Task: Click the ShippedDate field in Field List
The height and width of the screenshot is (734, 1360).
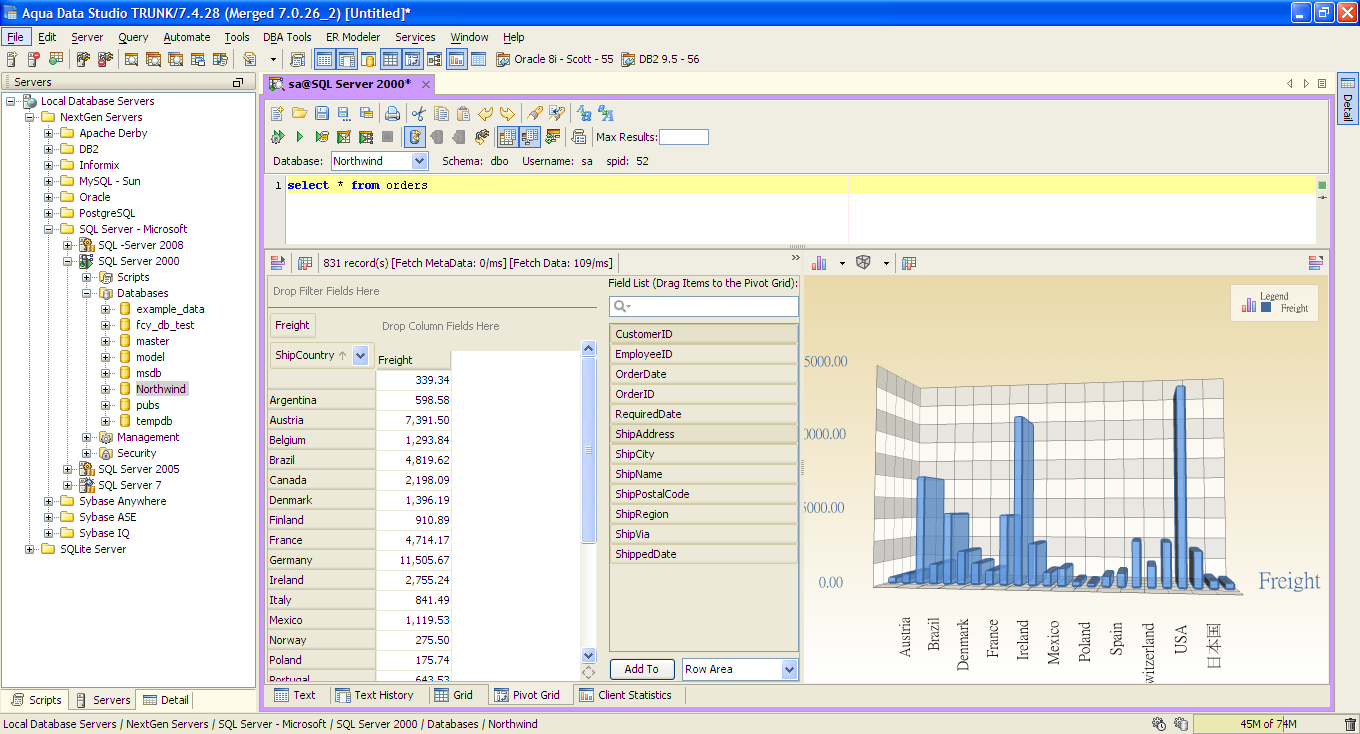Action: pyautogui.click(x=704, y=554)
